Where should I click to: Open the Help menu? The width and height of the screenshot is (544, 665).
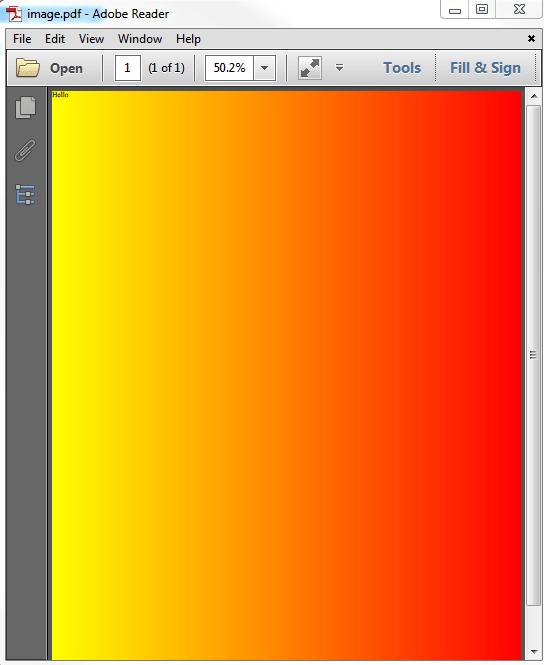point(188,39)
